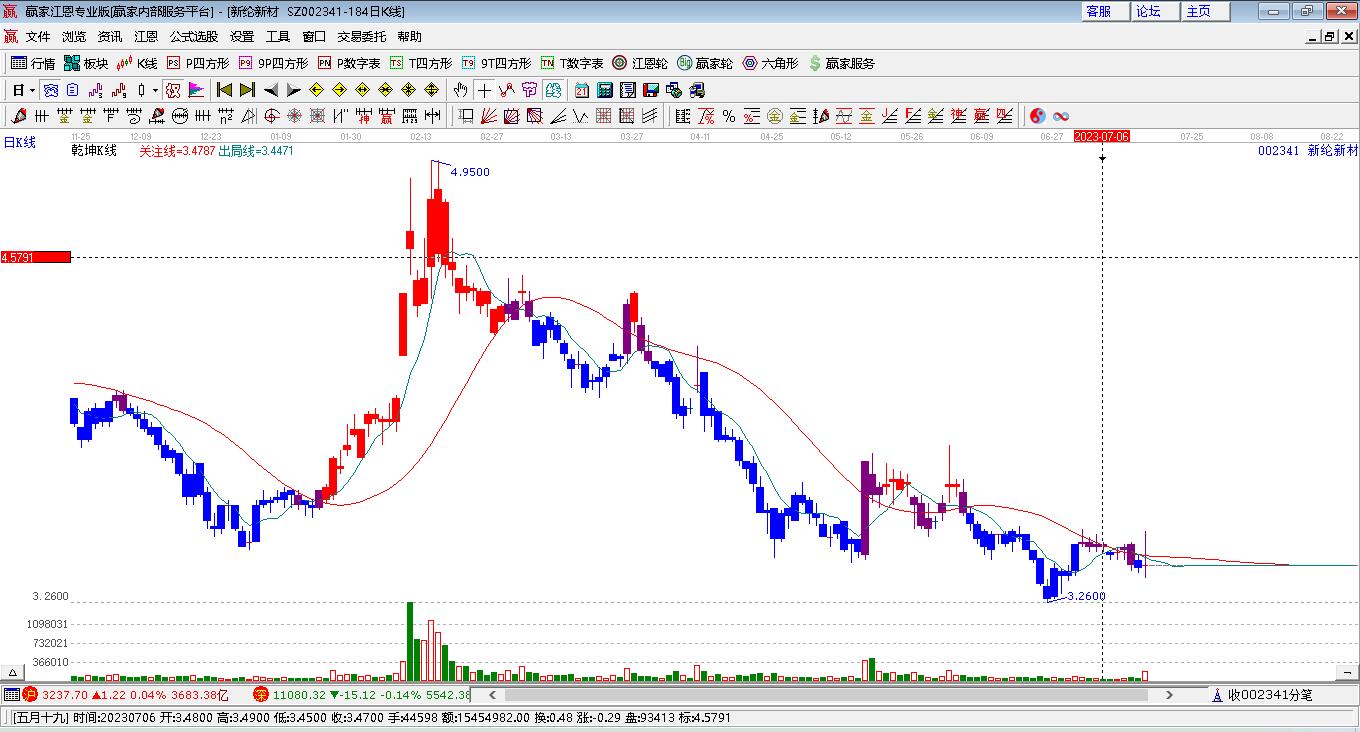Click the 002341 新纶新材 stock label
Image resolution: width=1360 pixels, height=732 pixels.
pyautogui.click(x=1308, y=151)
